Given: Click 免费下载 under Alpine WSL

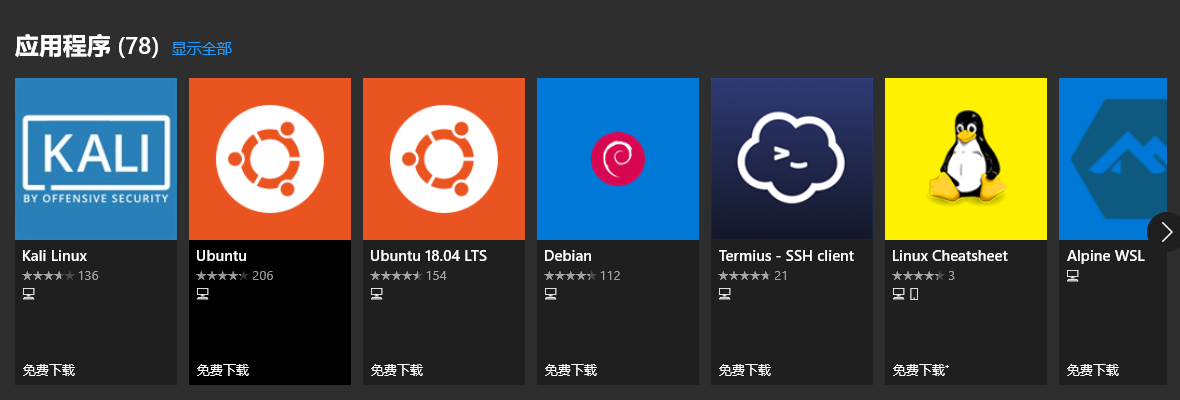Looking at the screenshot, I should (x=1093, y=370).
